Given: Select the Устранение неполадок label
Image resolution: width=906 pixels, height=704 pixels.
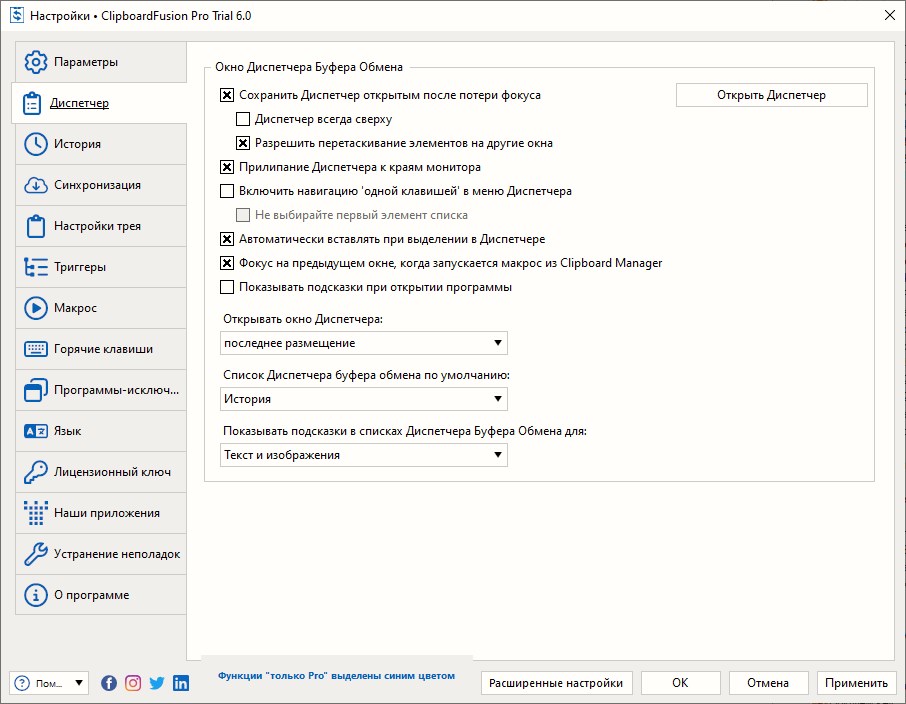Looking at the screenshot, I should point(117,554).
